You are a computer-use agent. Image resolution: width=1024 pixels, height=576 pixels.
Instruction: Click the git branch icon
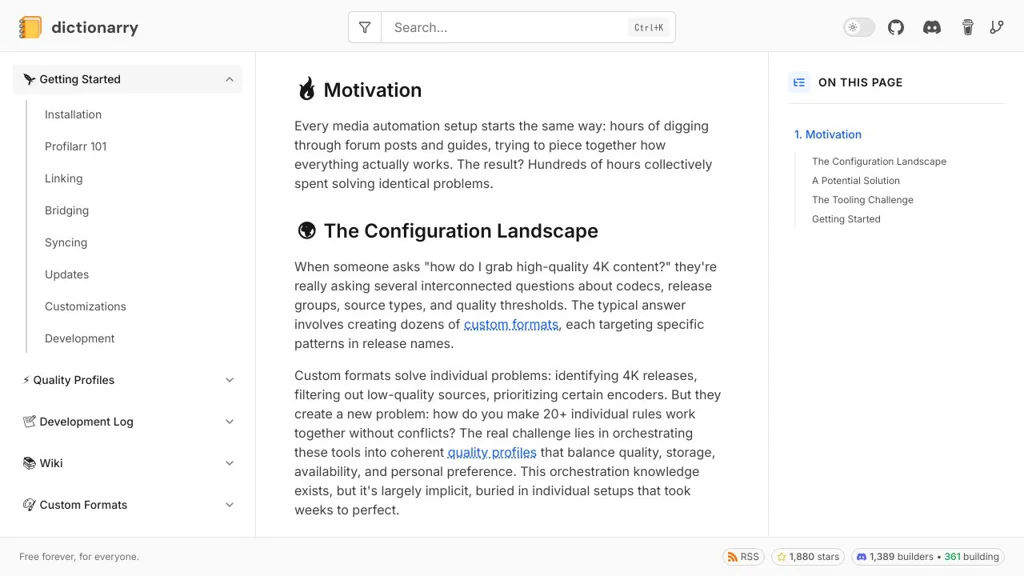pos(997,27)
